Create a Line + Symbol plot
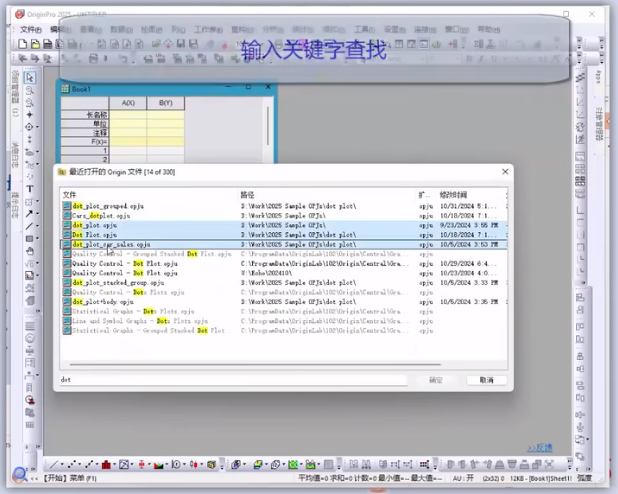The image size is (618, 494). [x=89, y=465]
